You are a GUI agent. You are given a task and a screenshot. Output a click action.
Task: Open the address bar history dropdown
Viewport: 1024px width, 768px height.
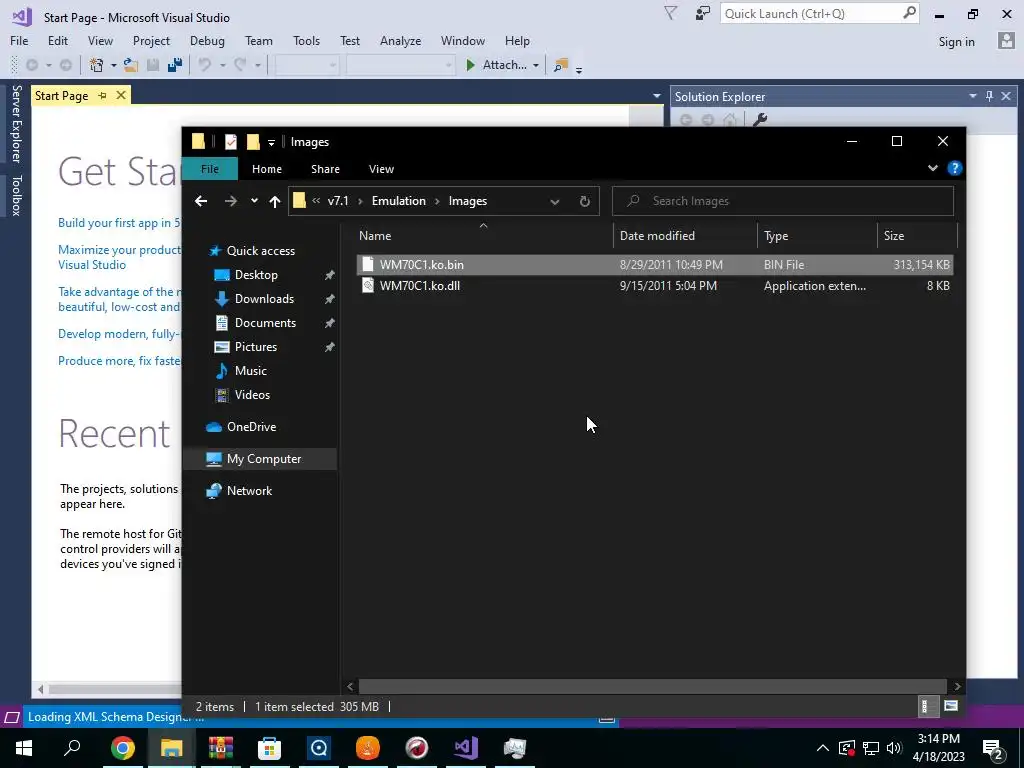pos(554,201)
